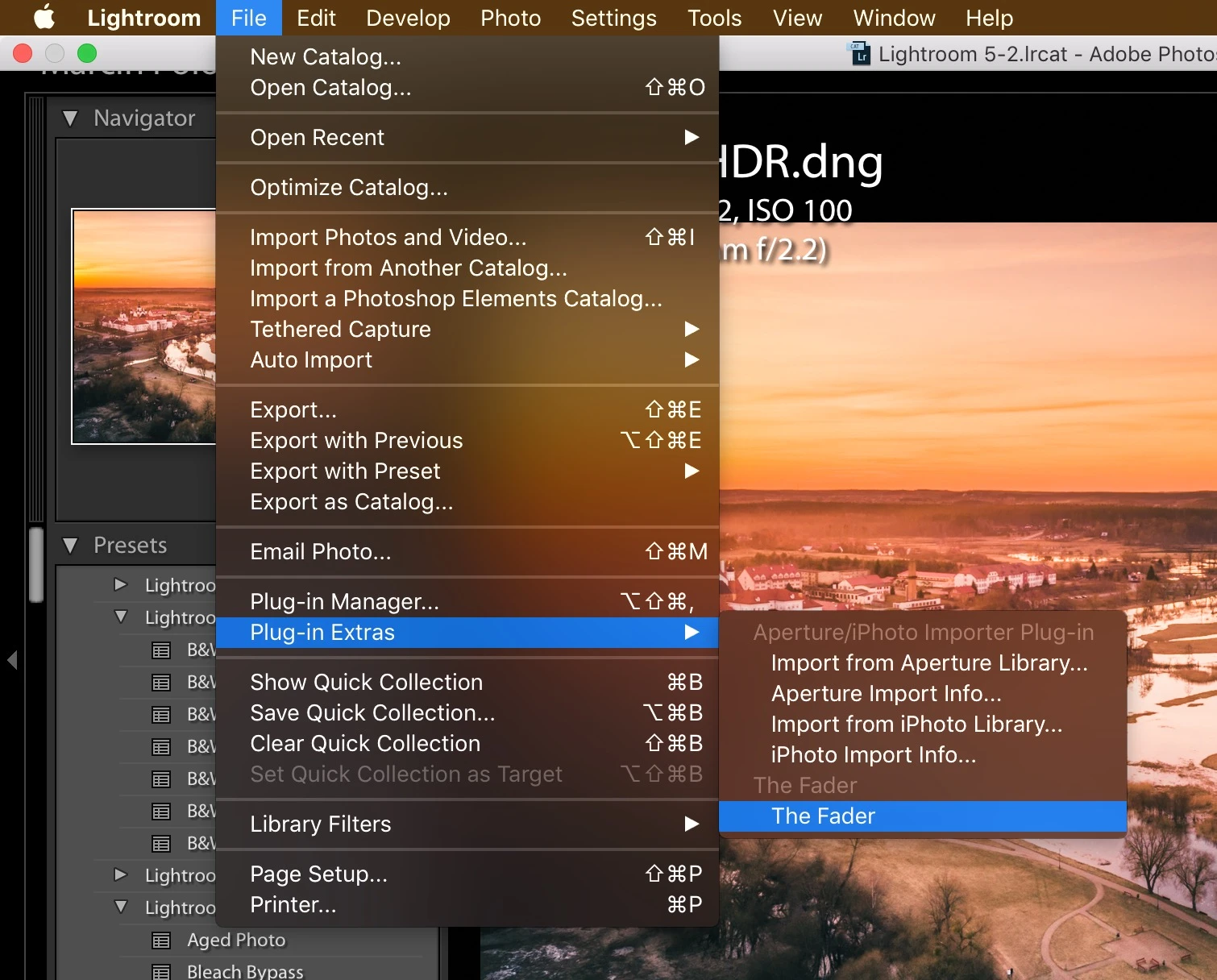
Task: Click the left panel scrollbar handle
Action: click(36, 565)
